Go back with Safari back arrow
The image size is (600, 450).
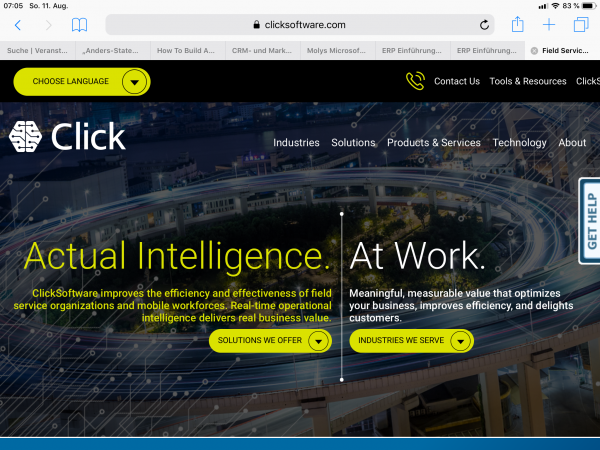[18, 25]
